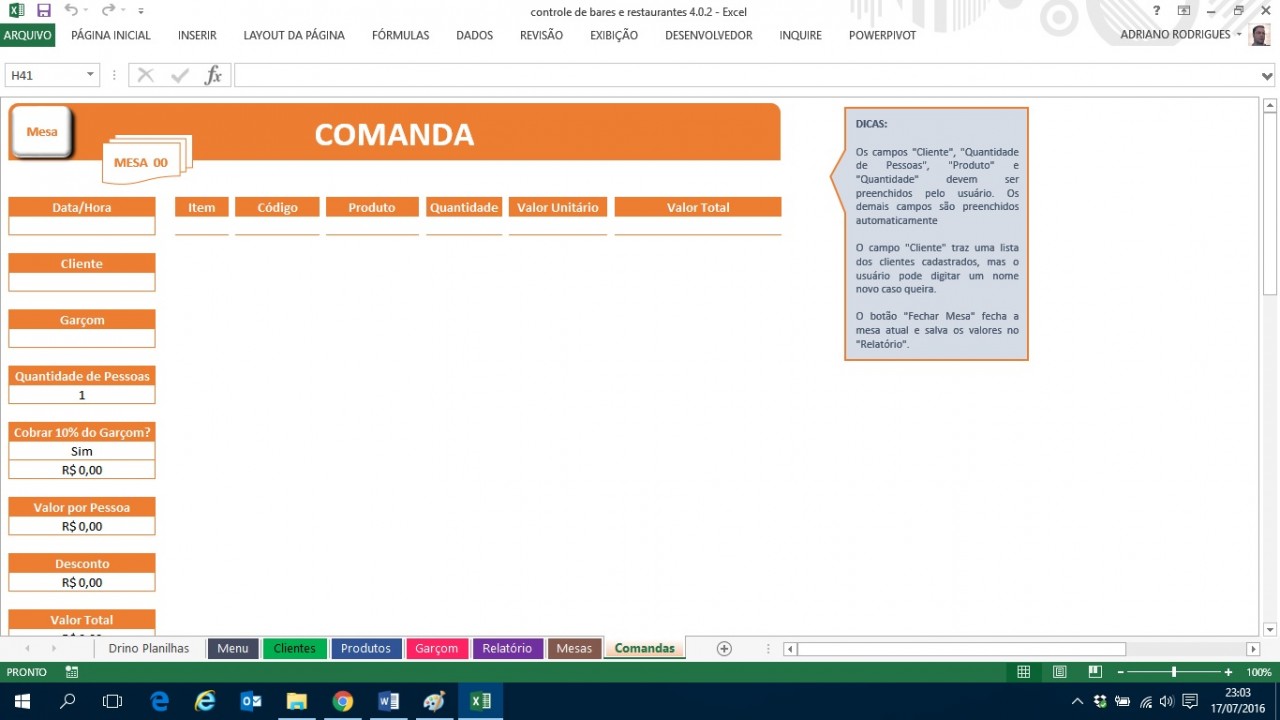Open the undo history dropdown arrow
The width and height of the screenshot is (1280, 720).
(x=85, y=11)
